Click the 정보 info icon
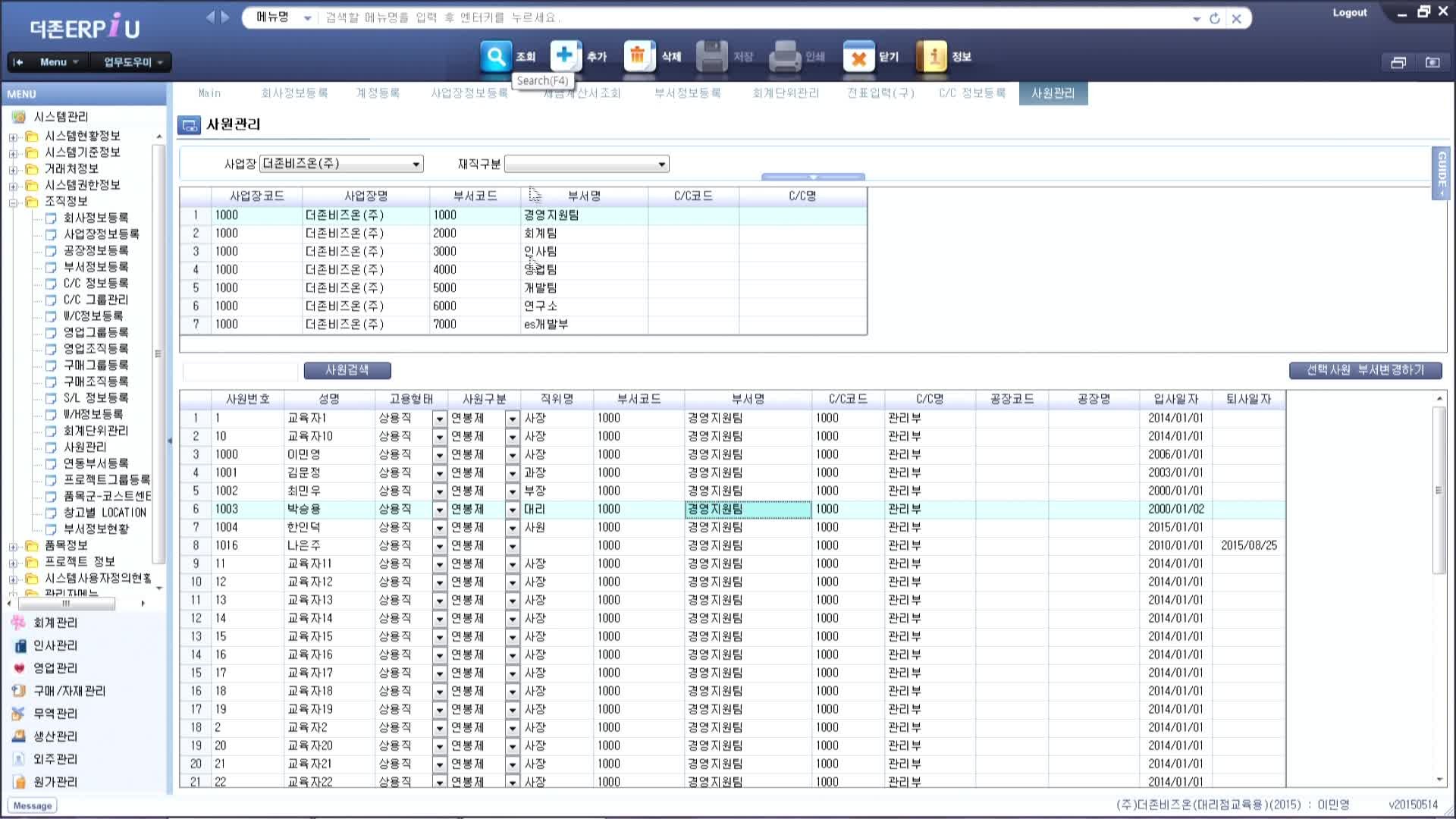Screen dimensions: 1456x819 (x=931, y=56)
